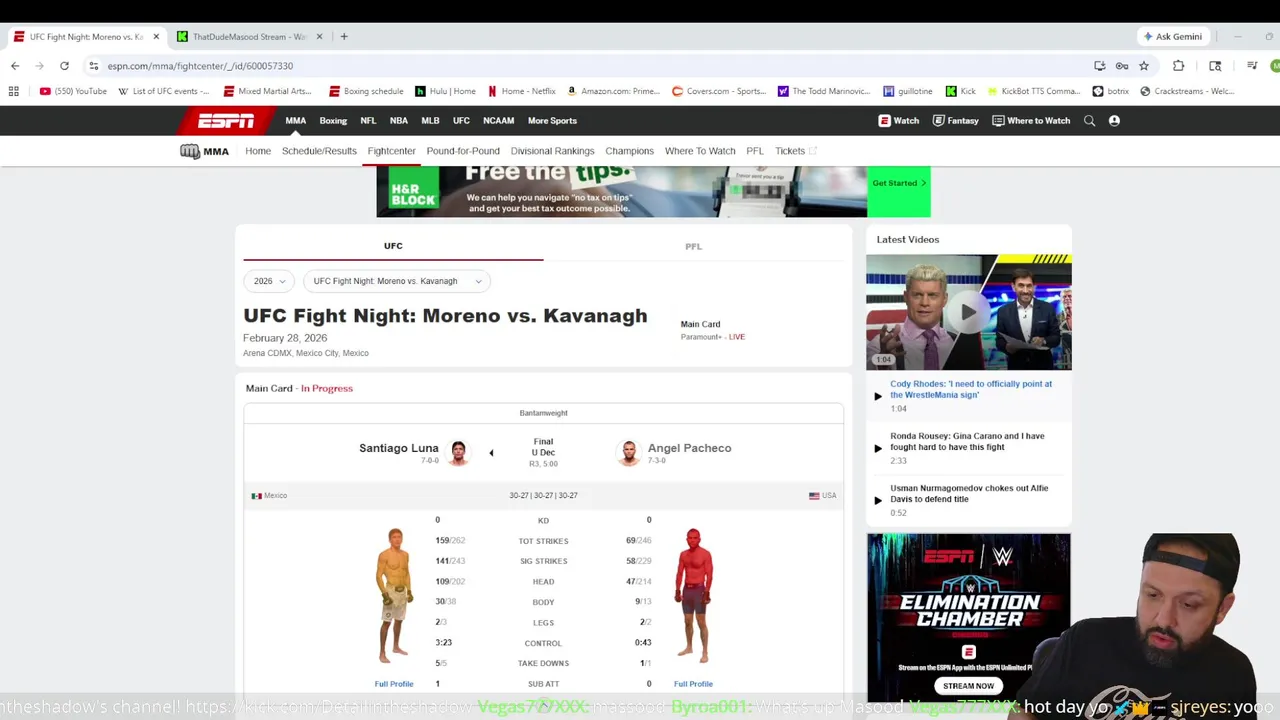Viewport: 1280px width, 720px height.
Task: Open Divisional Rankings subnav link
Action: [552, 151]
